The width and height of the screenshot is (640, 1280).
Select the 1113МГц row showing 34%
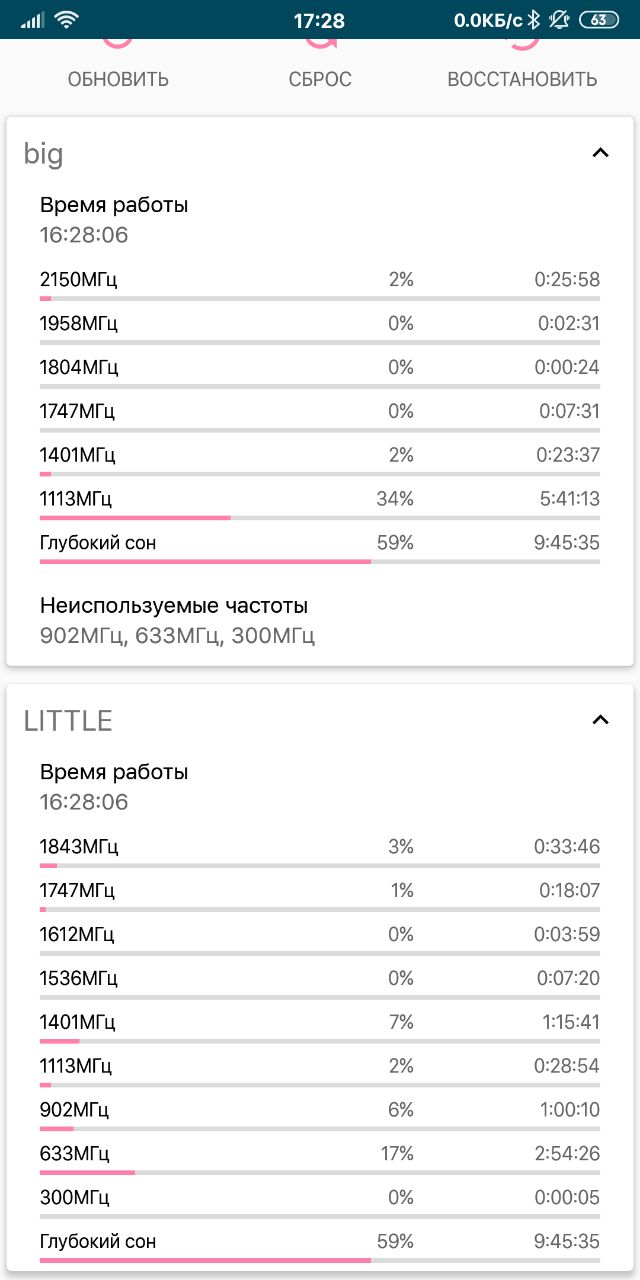click(320, 501)
